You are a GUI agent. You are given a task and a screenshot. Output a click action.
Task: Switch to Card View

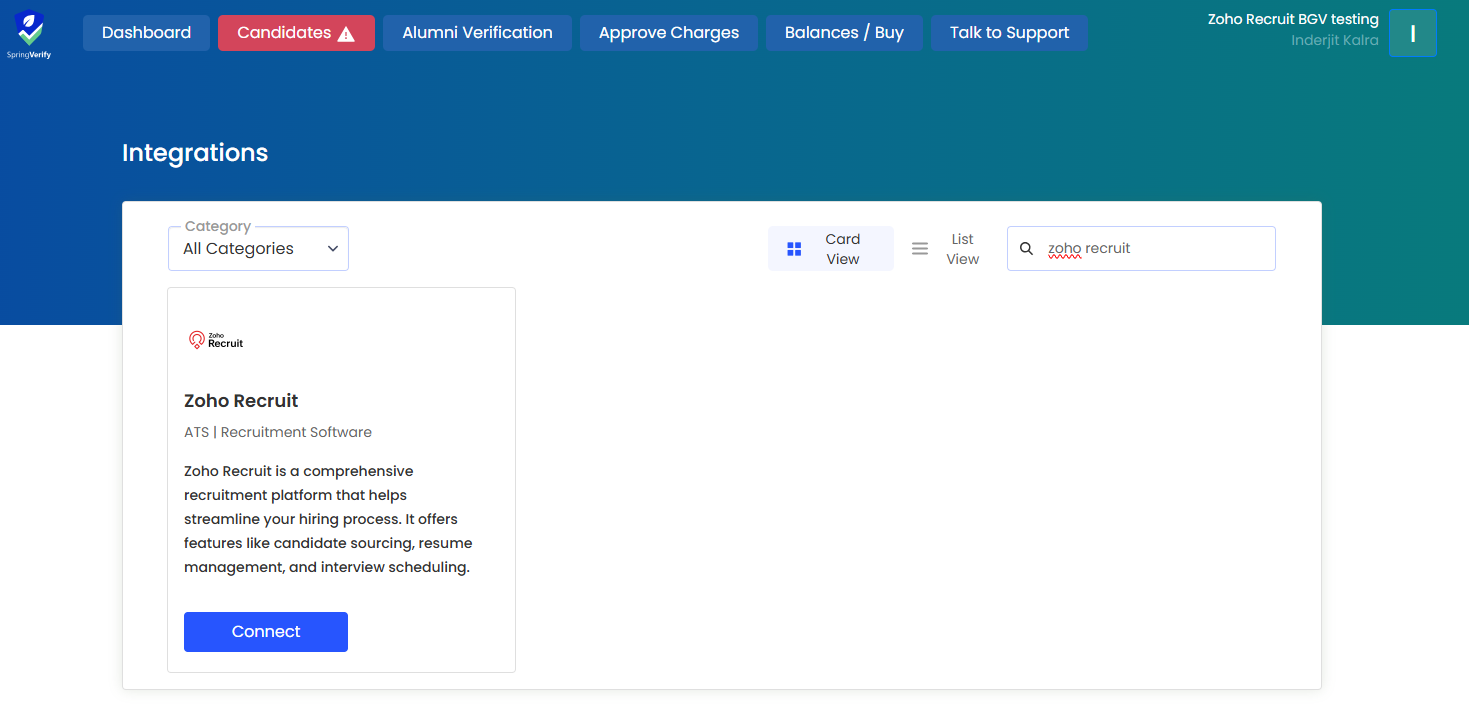click(830, 249)
